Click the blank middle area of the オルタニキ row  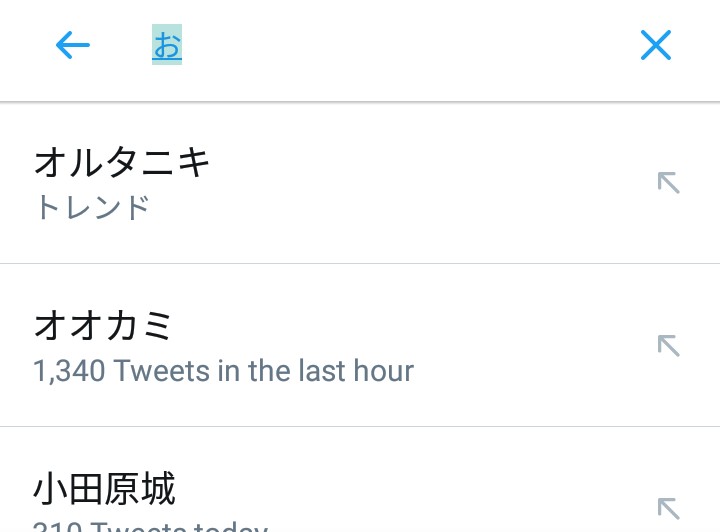click(x=420, y=183)
